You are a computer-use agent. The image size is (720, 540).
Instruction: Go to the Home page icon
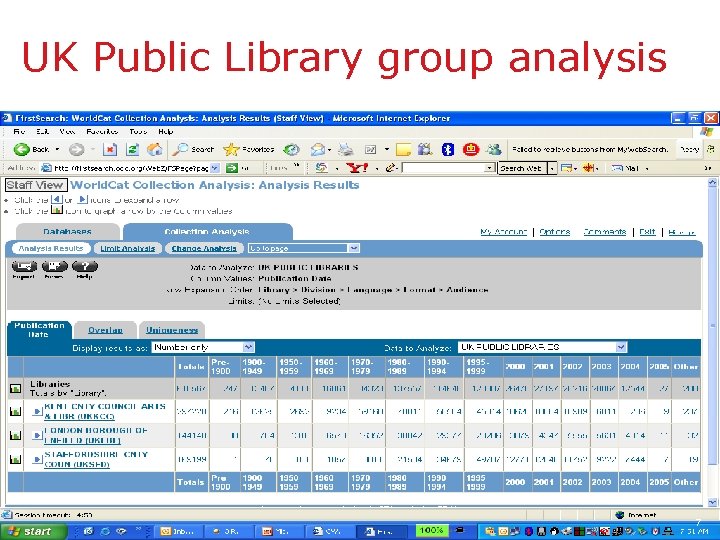point(154,149)
